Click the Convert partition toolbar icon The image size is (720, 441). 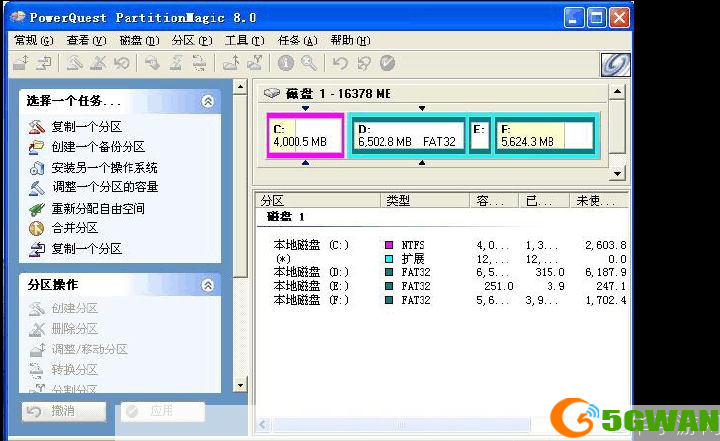199,62
